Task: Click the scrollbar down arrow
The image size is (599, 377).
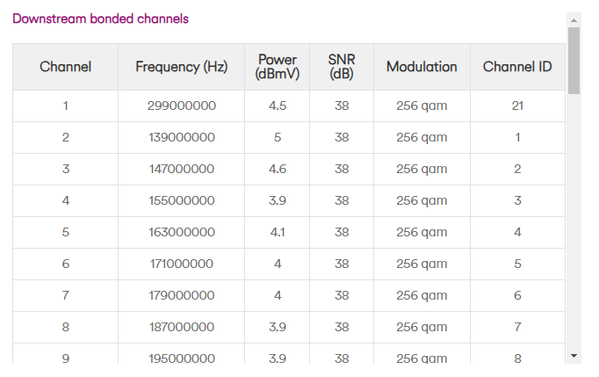Action: point(574,356)
